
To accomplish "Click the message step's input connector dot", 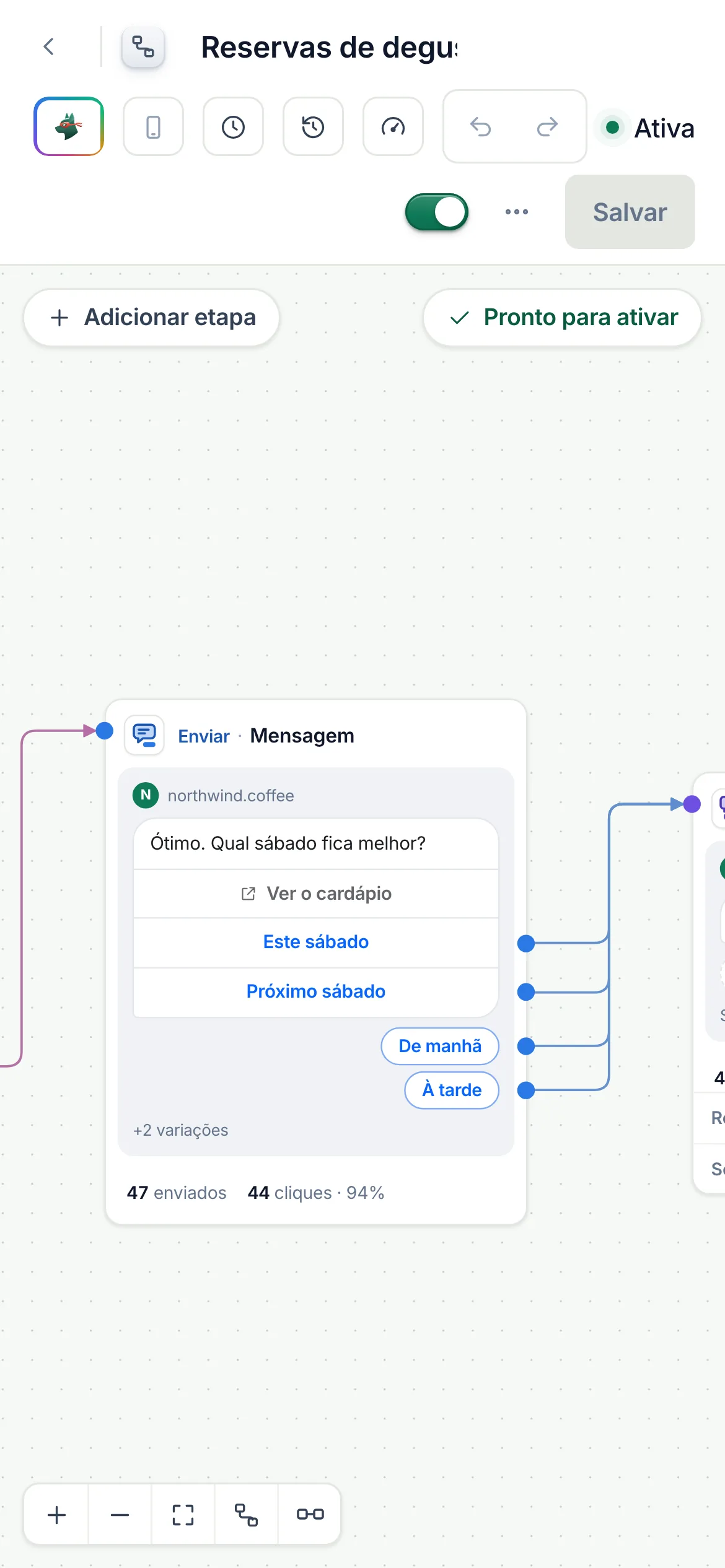I will click(105, 731).
